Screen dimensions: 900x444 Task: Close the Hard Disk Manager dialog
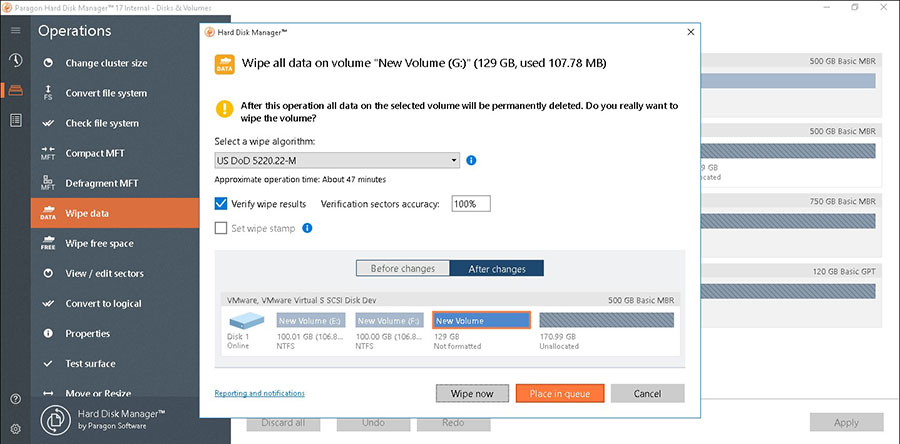pyautogui.click(x=690, y=32)
